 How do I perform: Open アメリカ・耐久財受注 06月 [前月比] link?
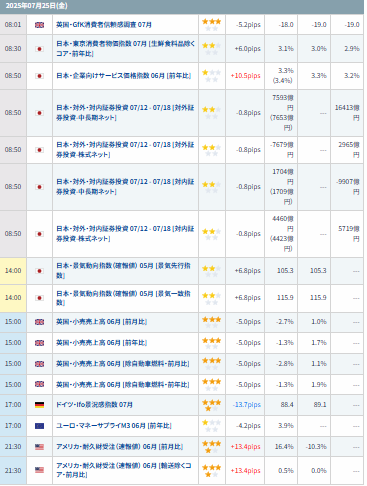pyautogui.click(x=119, y=447)
